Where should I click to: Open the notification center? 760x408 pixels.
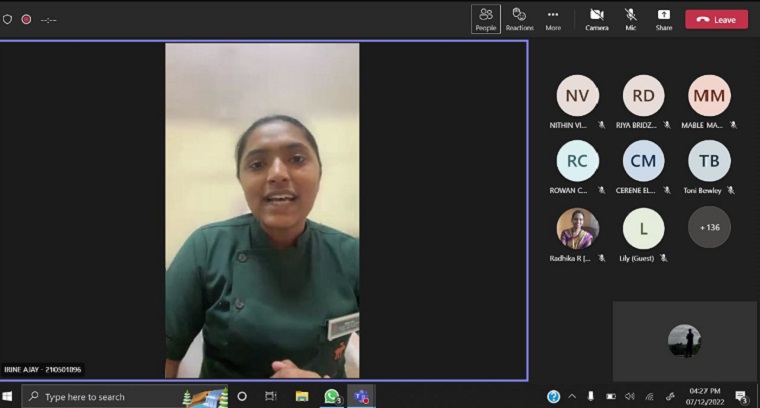(x=742, y=397)
